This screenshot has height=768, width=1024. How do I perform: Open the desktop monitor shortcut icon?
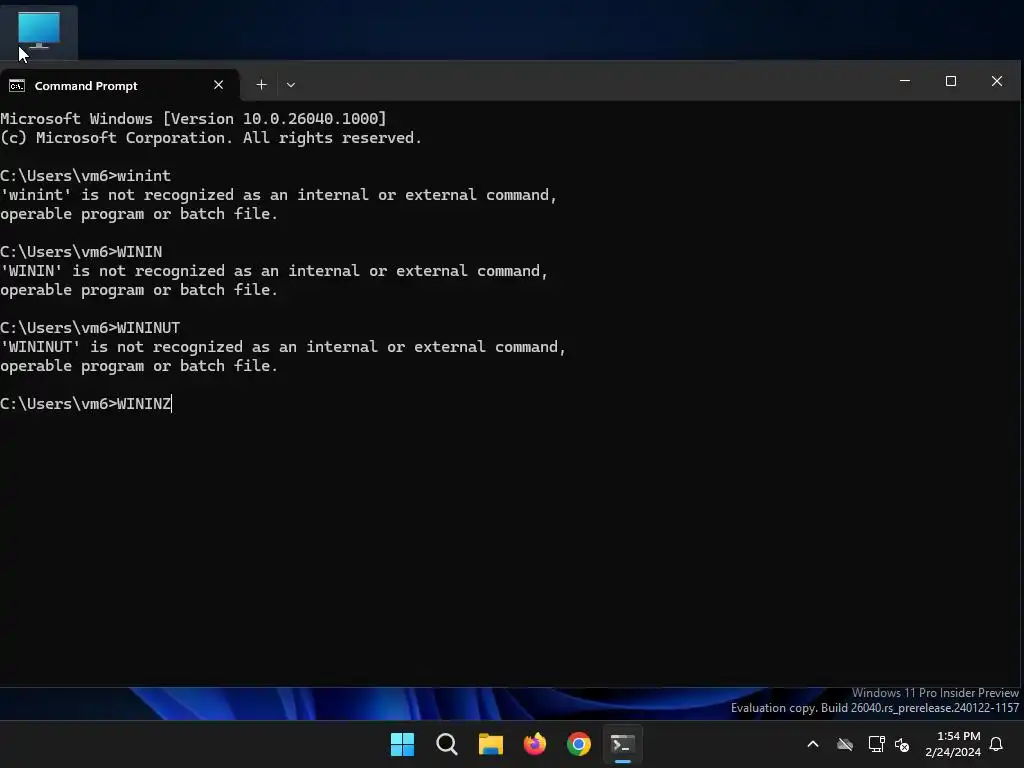pyautogui.click(x=39, y=30)
